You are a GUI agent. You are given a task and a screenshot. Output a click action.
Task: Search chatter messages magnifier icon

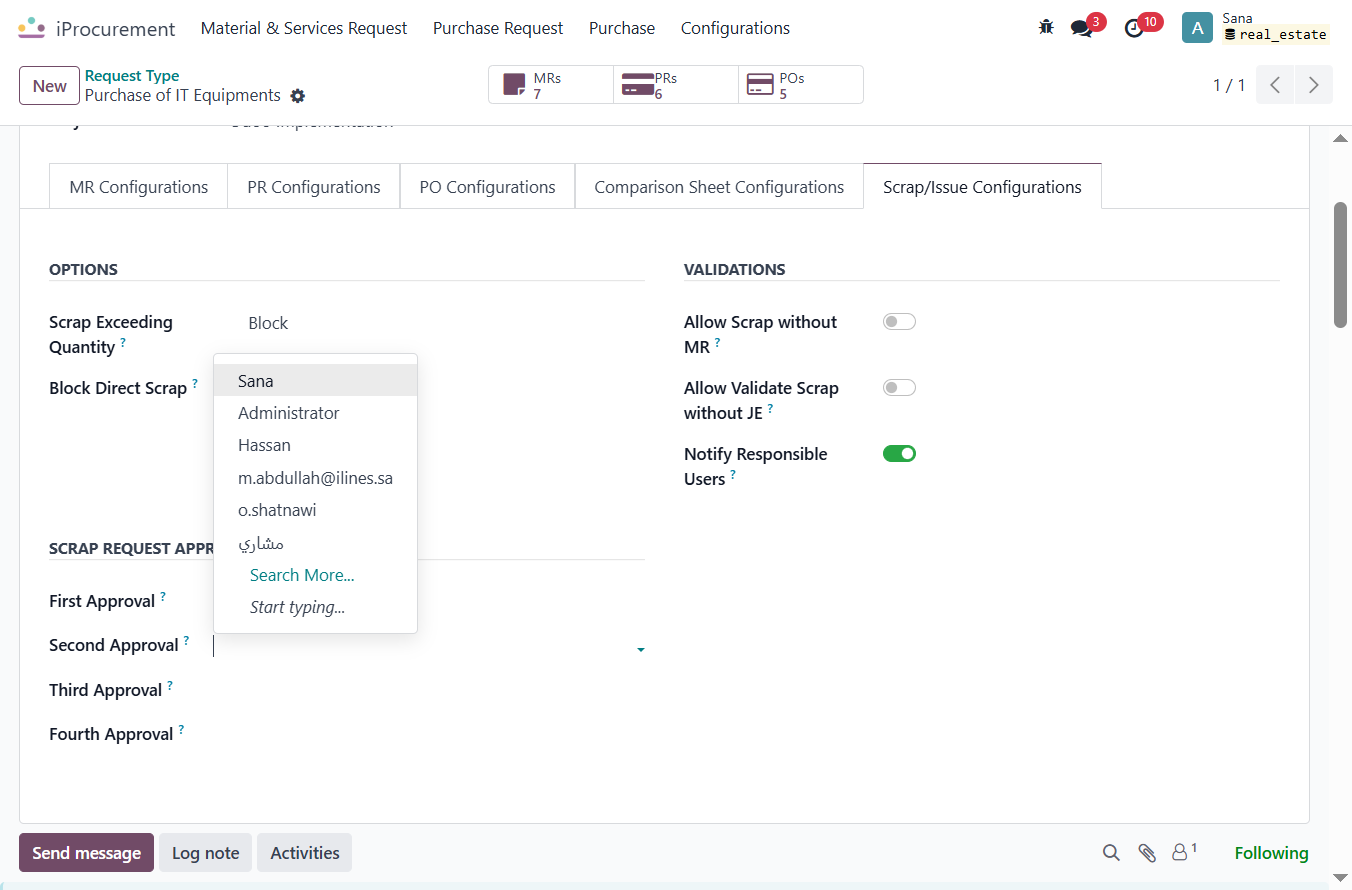coord(1111,853)
